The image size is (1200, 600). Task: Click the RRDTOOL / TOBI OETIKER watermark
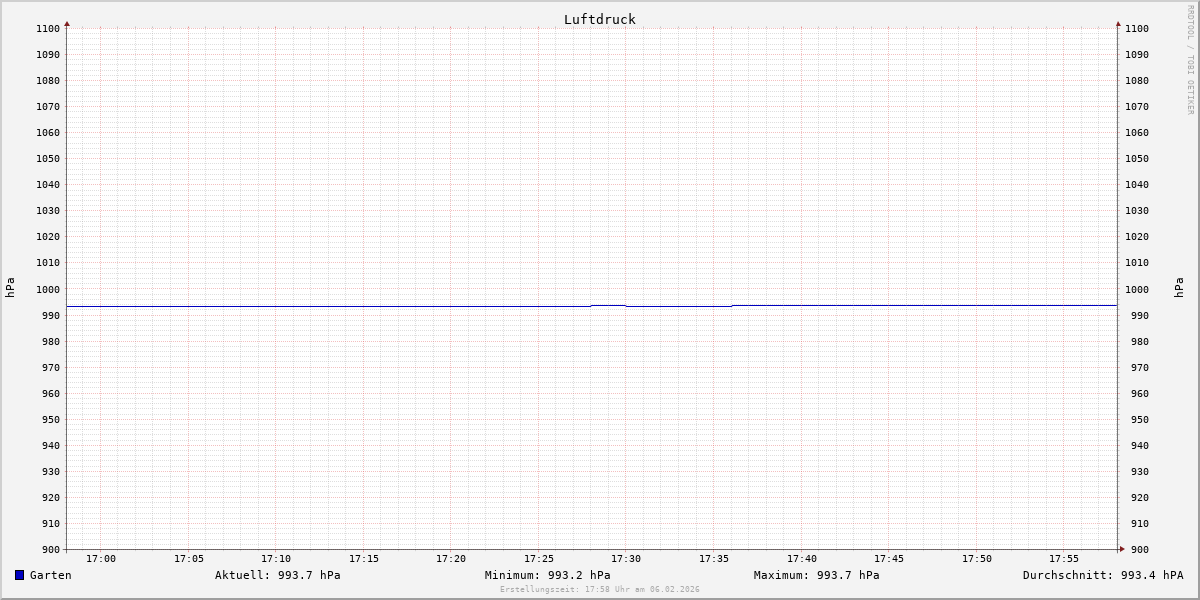pos(1190,60)
